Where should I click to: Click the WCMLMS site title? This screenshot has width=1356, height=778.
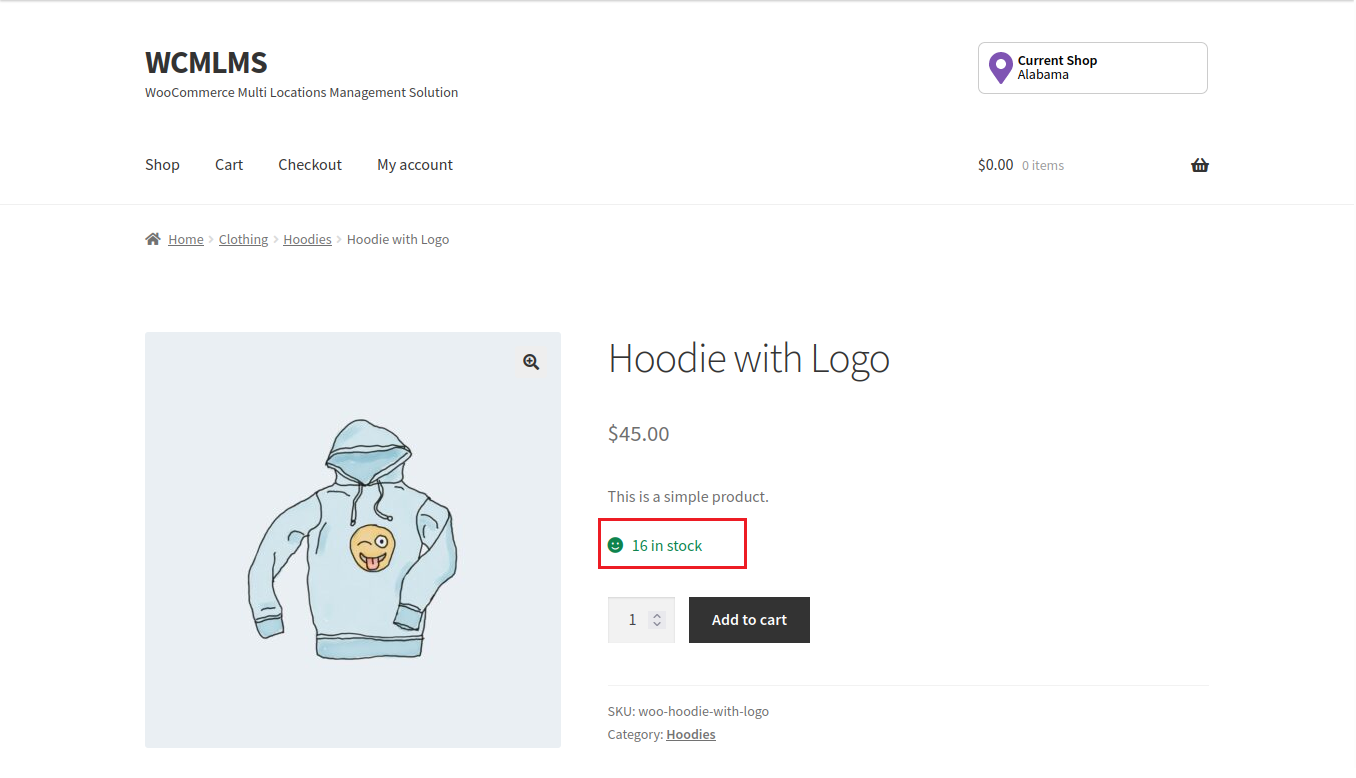pyautogui.click(x=206, y=62)
